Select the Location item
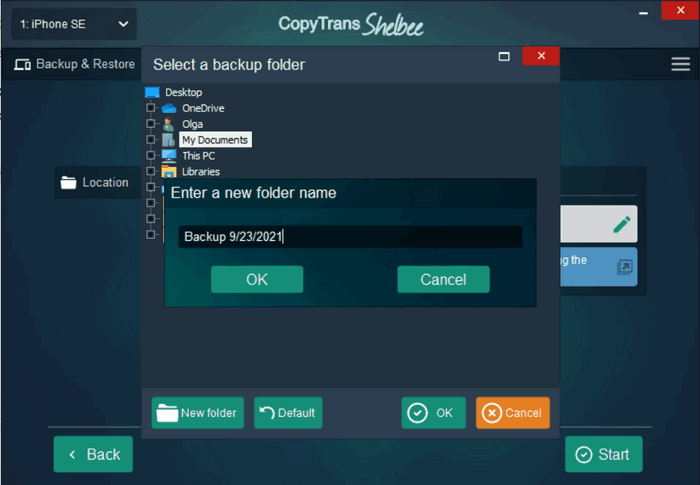The height and width of the screenshot is (485, 700). (95, 182)
